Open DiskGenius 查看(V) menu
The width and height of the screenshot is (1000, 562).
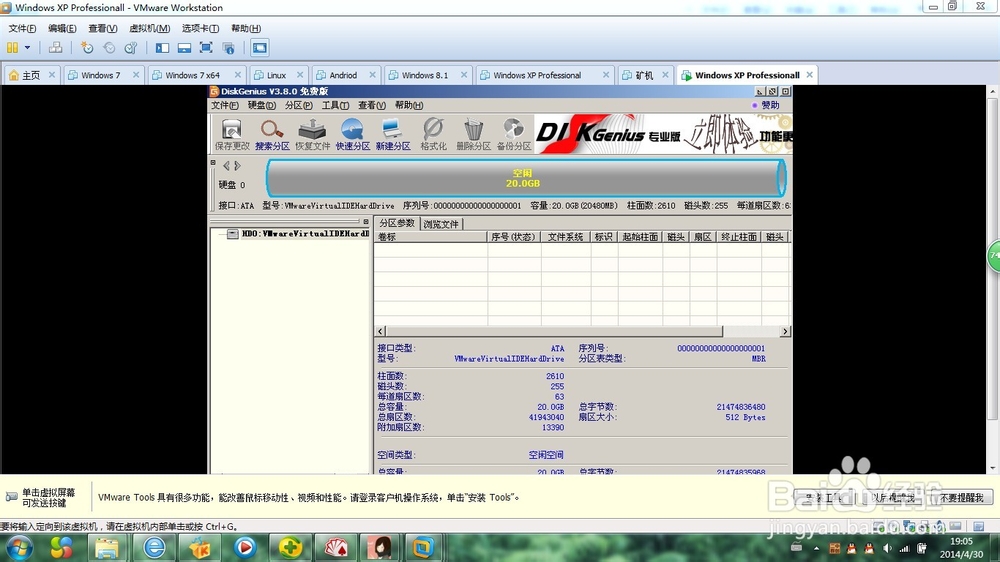click(372, 105)
